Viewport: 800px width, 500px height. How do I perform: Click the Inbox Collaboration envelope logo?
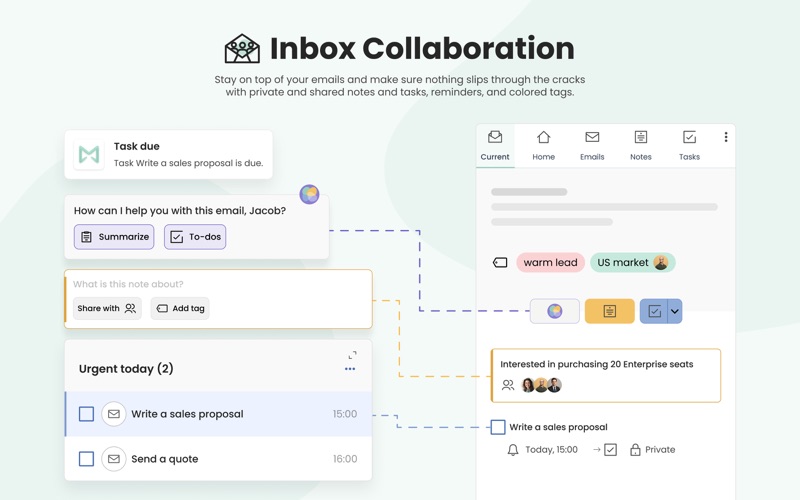242,48
